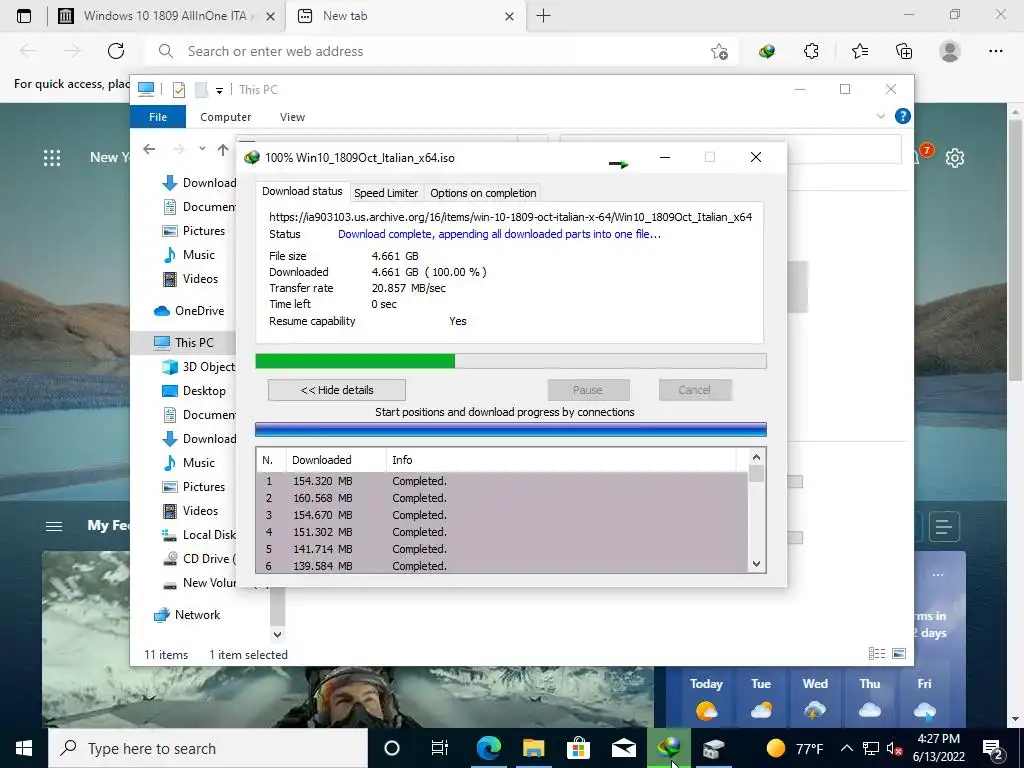The height and width of the screenshot is (768, 1024).
Task: Open the Computer ribbon tab in Explorer
Action: click(225, 117)
